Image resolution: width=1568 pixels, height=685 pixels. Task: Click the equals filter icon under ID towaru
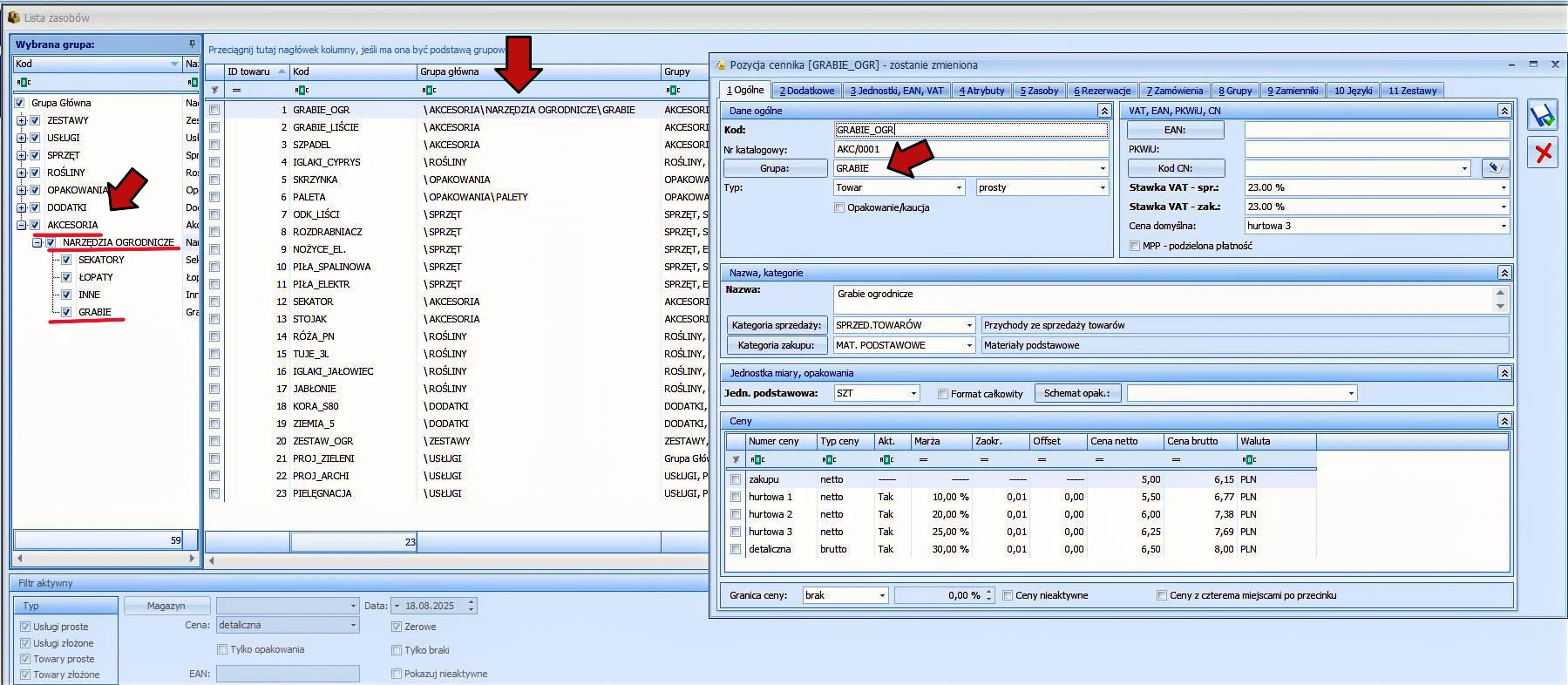point(236,90)
